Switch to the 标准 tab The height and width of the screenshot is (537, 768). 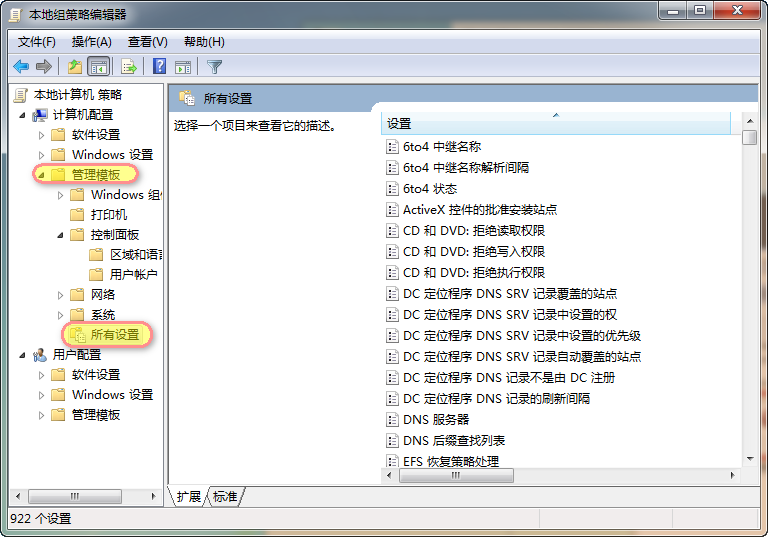tap(225, 496)
